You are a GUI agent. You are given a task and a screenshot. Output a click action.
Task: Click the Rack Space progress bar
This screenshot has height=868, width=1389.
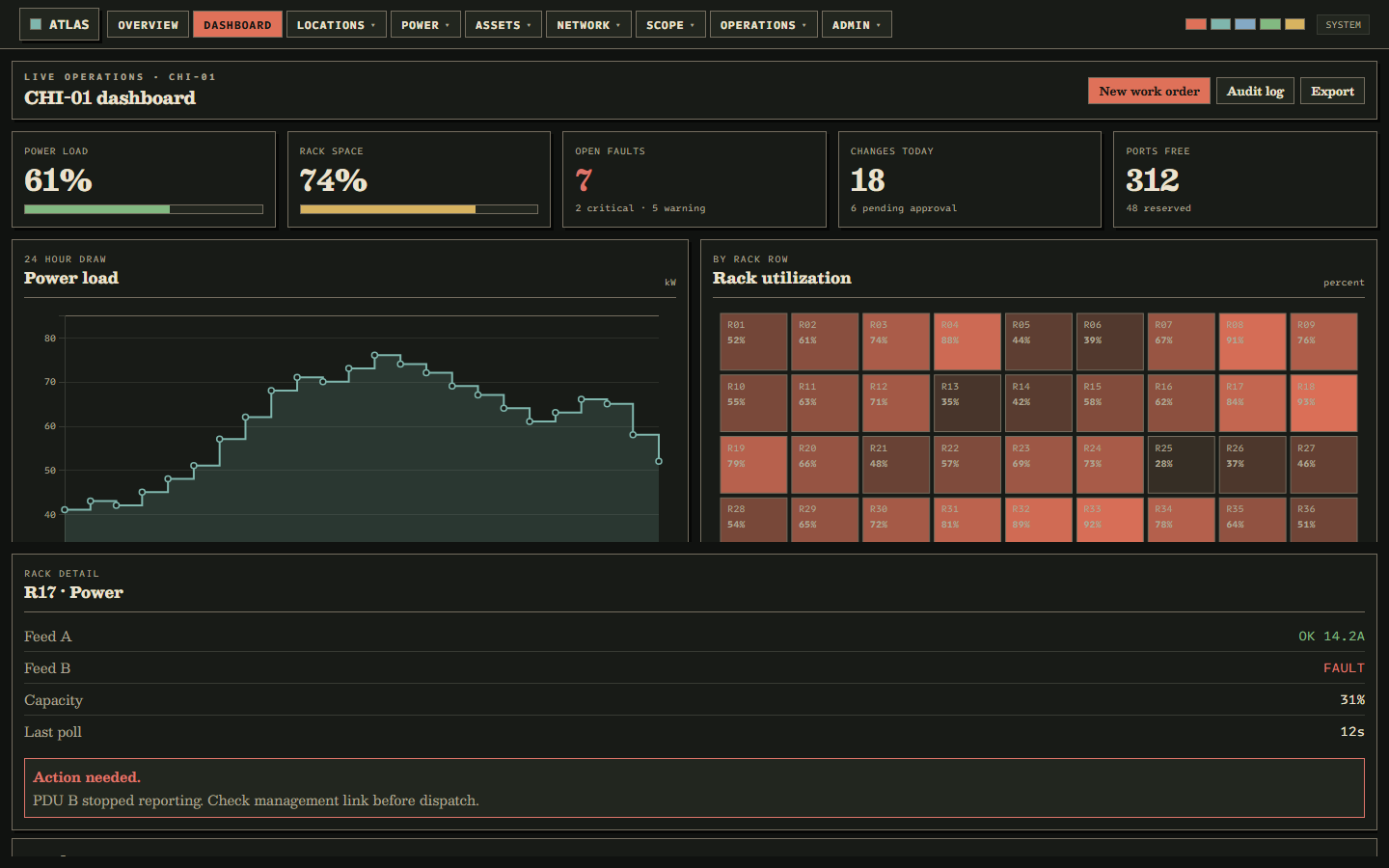419,209
